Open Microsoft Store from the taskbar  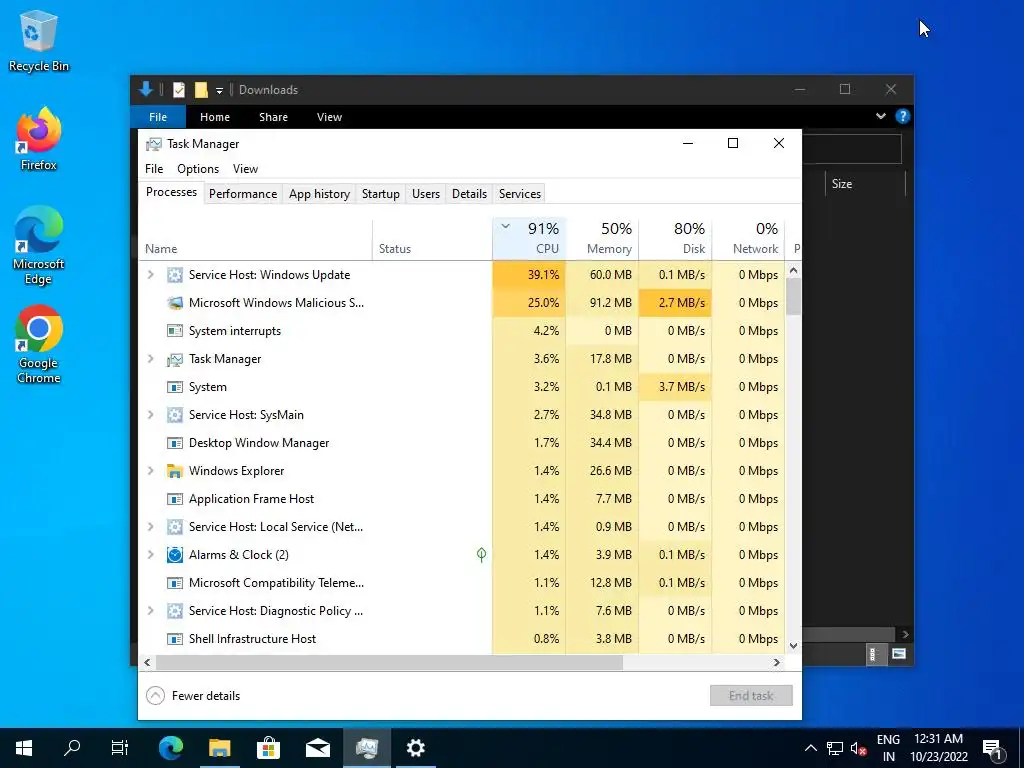pyautogui.click(x=268, y=748)
